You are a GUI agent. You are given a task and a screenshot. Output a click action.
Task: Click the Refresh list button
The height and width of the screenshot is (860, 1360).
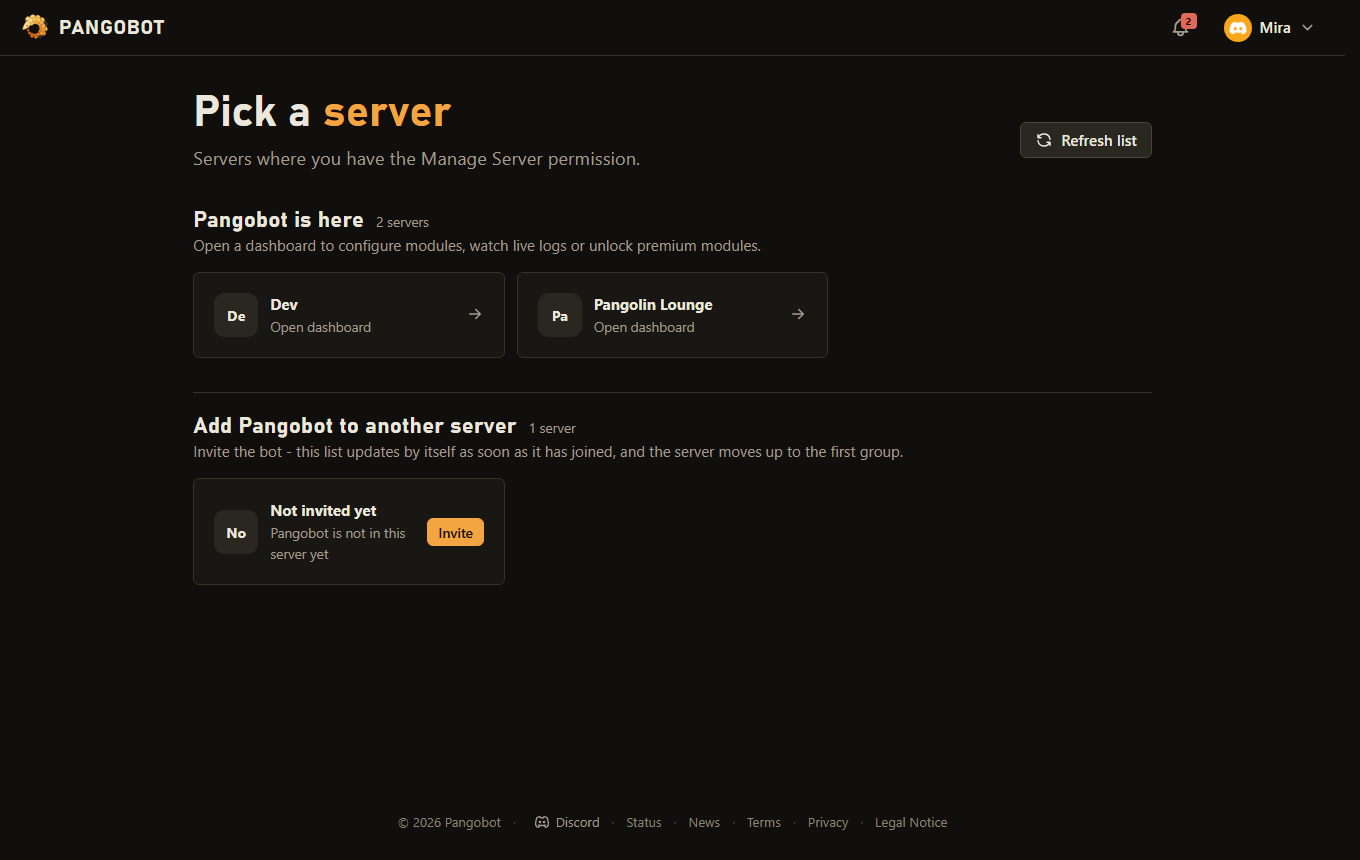coord(1086,140)
